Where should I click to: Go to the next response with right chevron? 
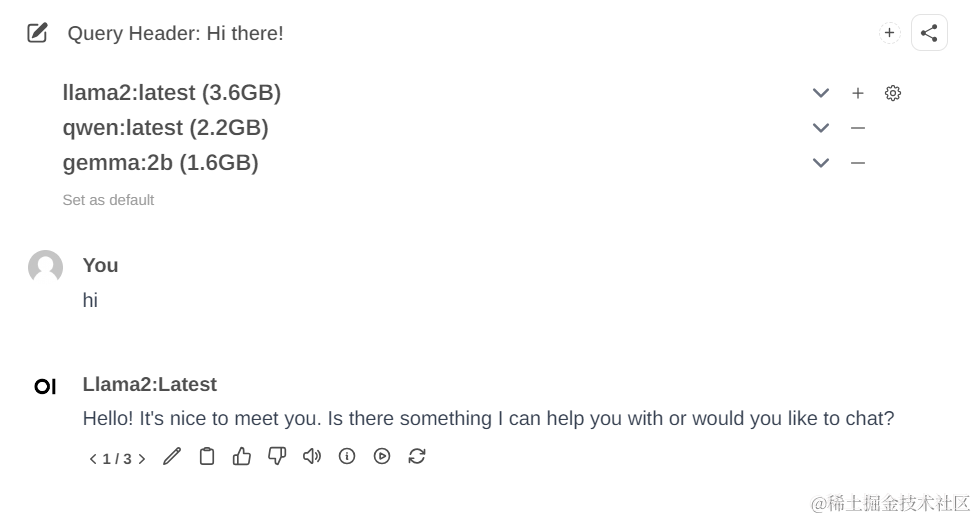tap(142, 459)
